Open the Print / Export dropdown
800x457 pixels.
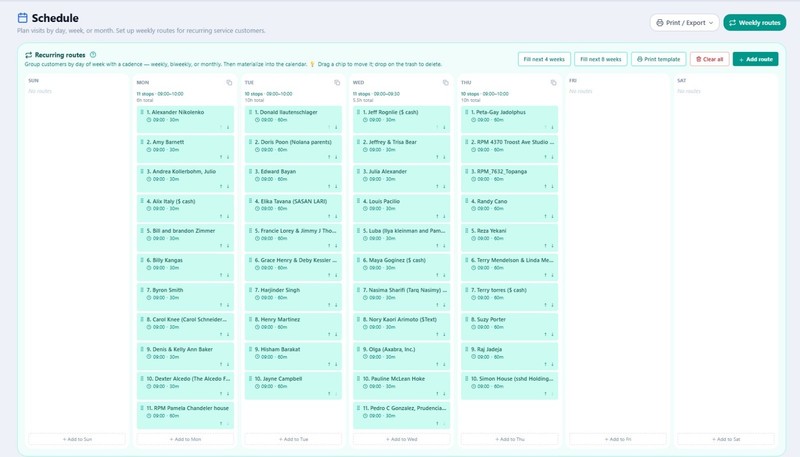(x=684, y=22)
